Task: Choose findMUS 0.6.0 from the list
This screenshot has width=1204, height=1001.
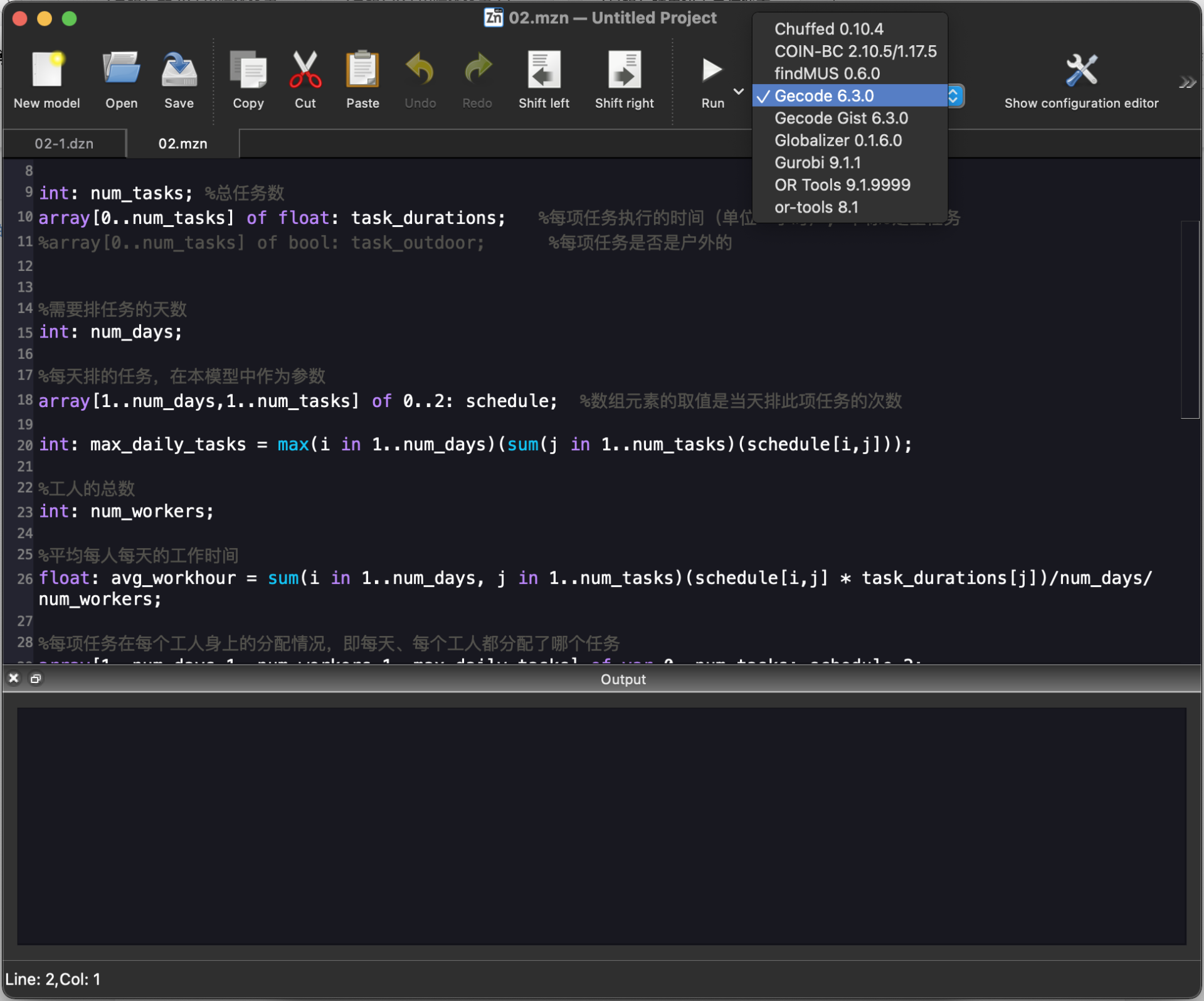Action: 850,73
